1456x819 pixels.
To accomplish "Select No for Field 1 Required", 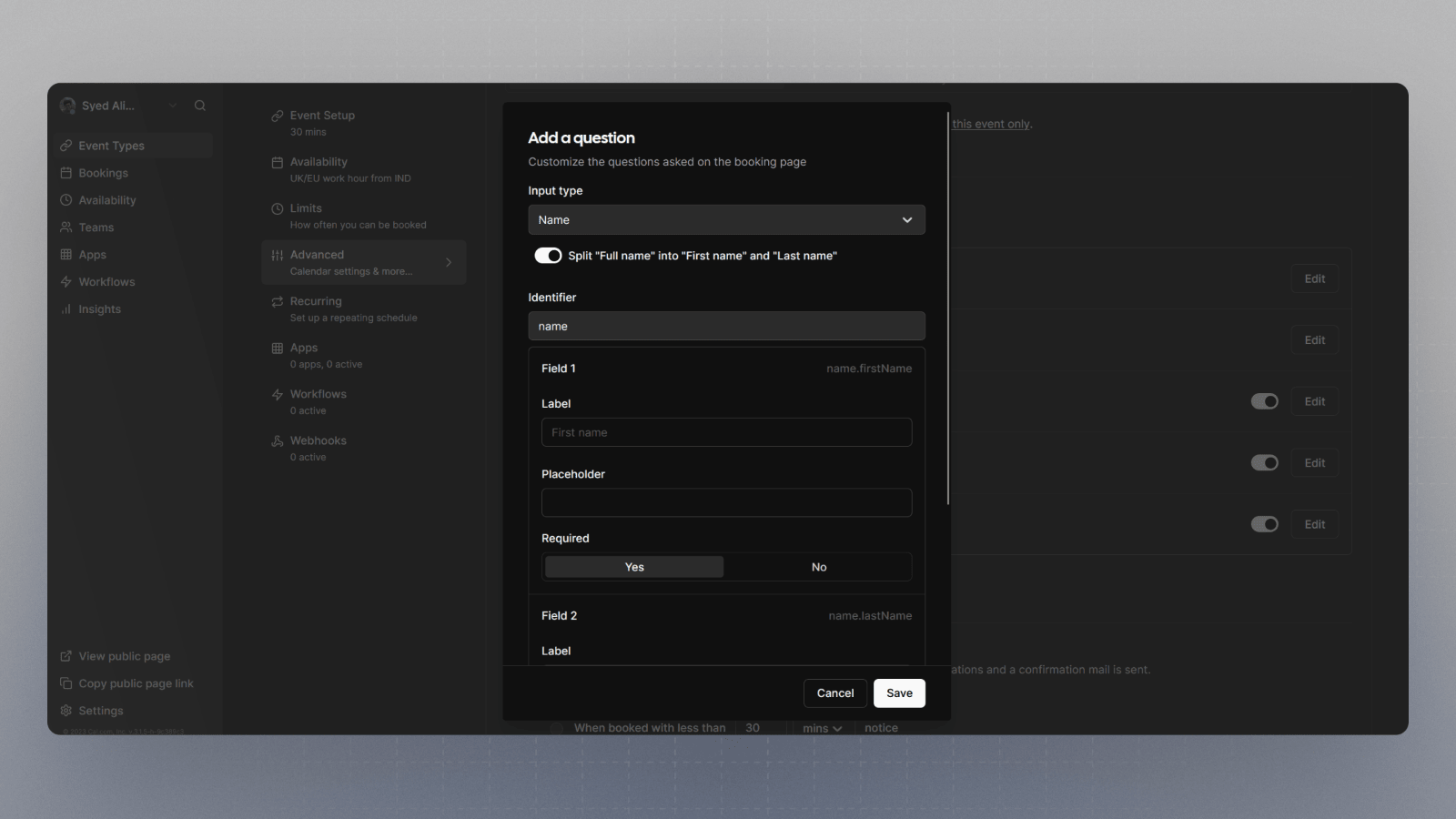I will (x=819, y=567).
